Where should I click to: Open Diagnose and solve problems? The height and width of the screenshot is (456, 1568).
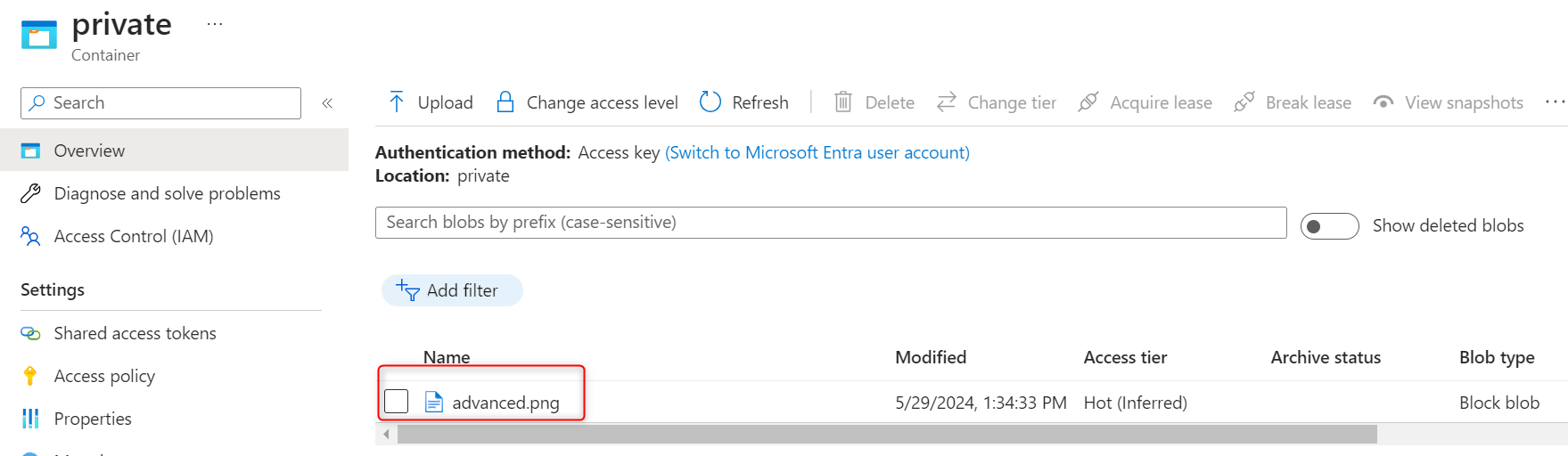167,193
